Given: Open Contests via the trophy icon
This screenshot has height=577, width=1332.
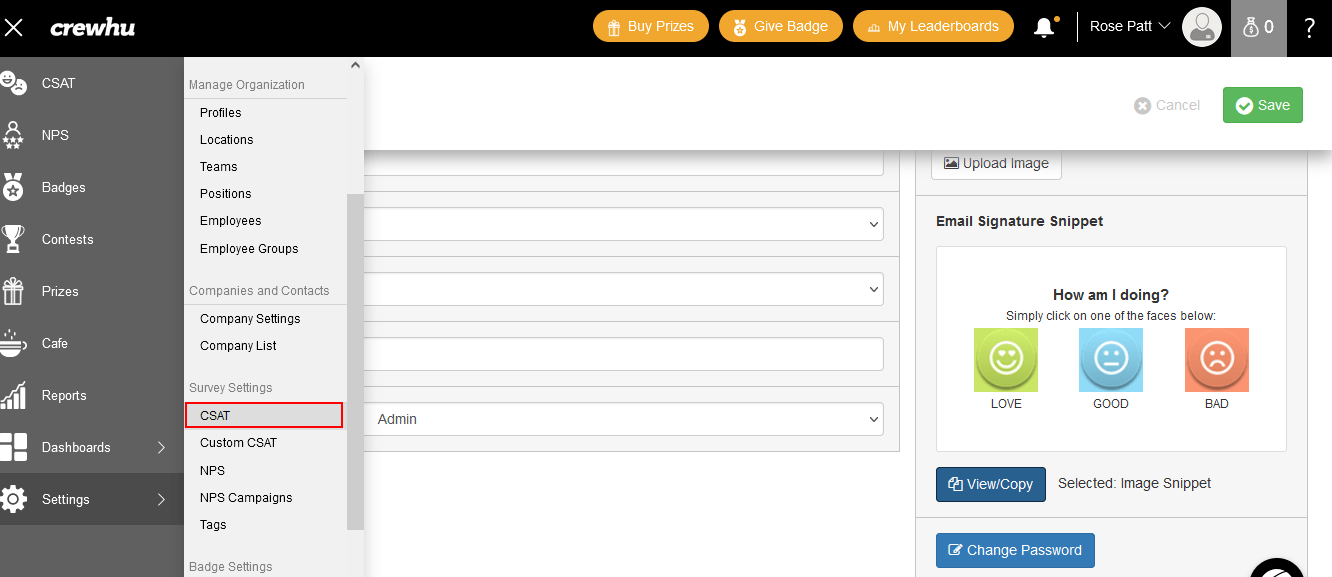Looking at the screenshot, I should [x=13, y=239].
